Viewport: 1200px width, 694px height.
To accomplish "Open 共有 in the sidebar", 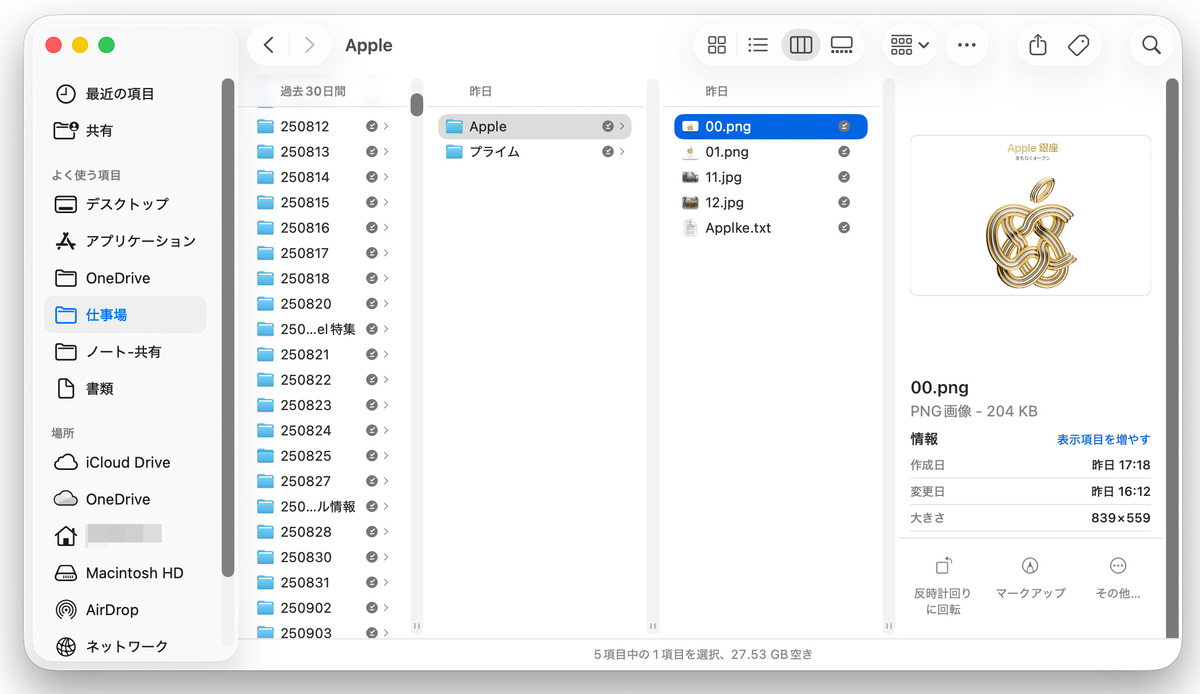I will click(125, 131).
